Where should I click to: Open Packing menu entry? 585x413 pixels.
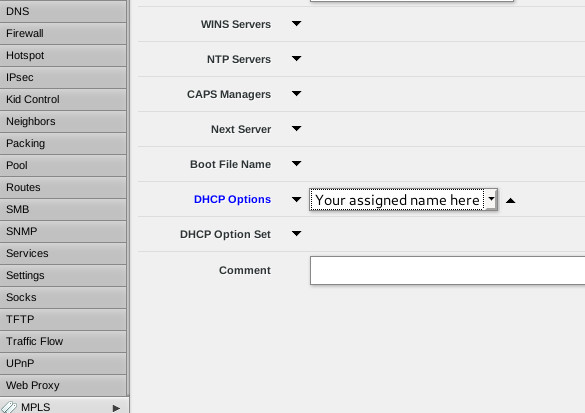(63, 143)
